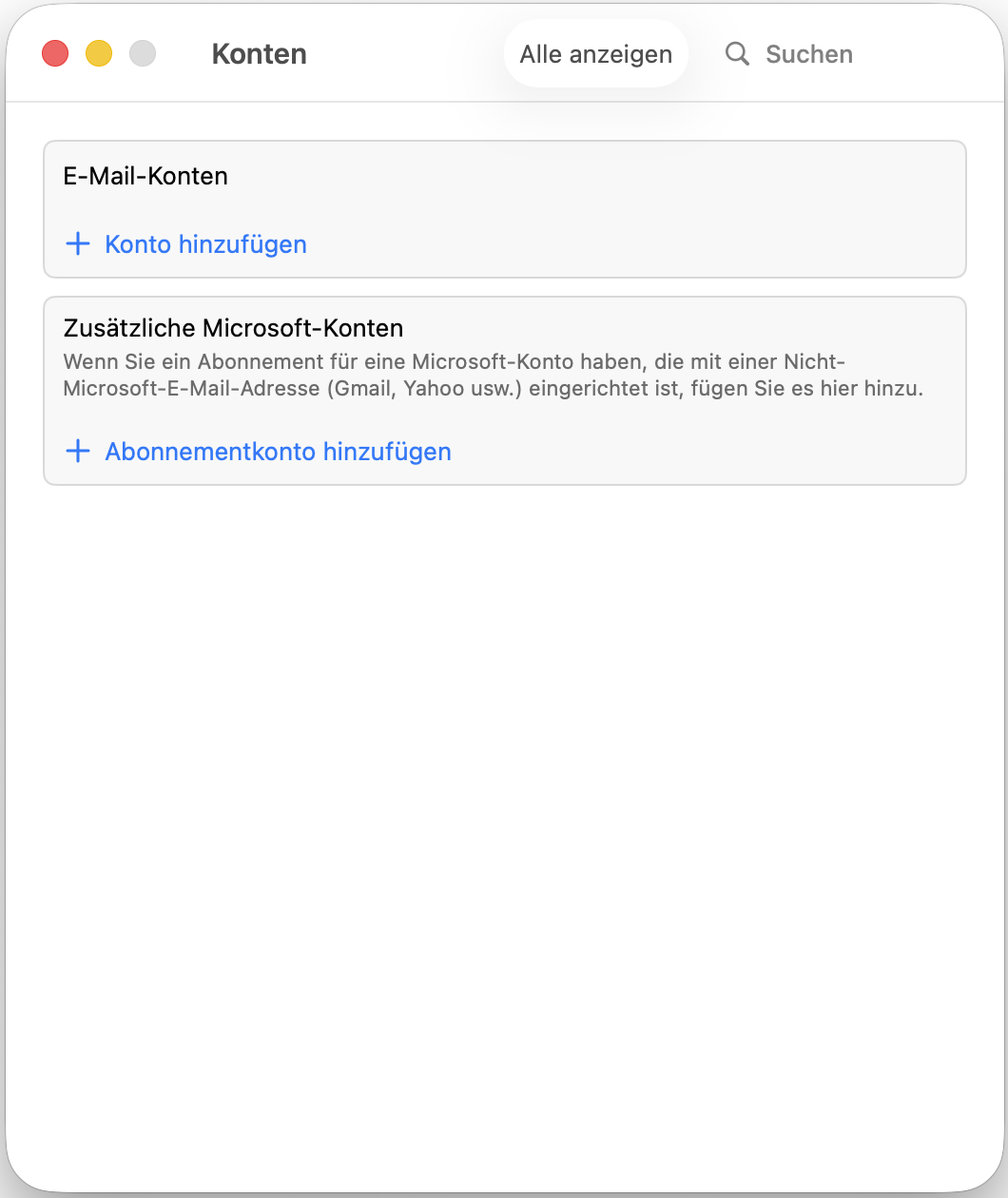
Task: Minimize the window using the yellow button
Action: point(99,53)
